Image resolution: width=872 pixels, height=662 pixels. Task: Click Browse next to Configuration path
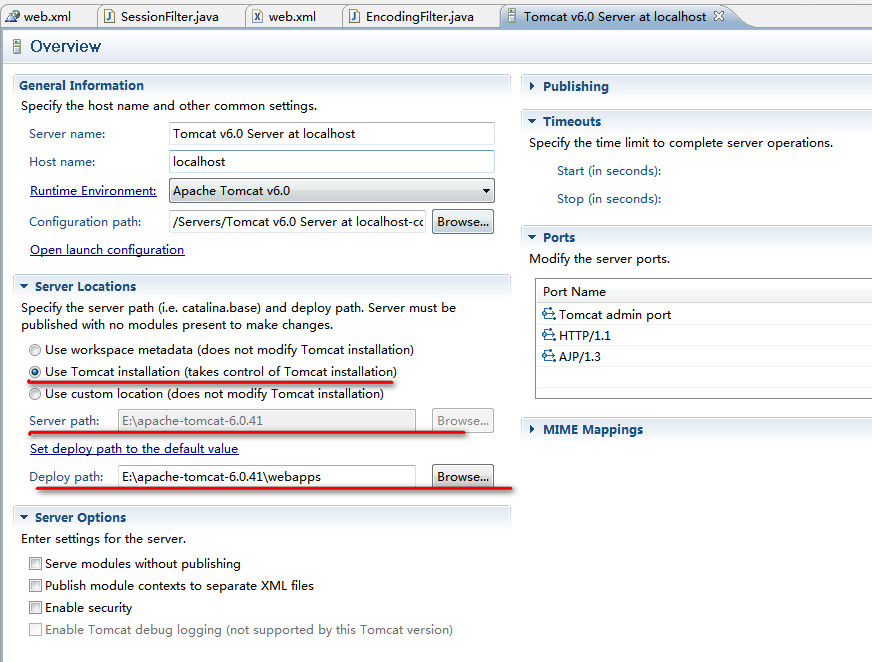[x=463, y=221]
